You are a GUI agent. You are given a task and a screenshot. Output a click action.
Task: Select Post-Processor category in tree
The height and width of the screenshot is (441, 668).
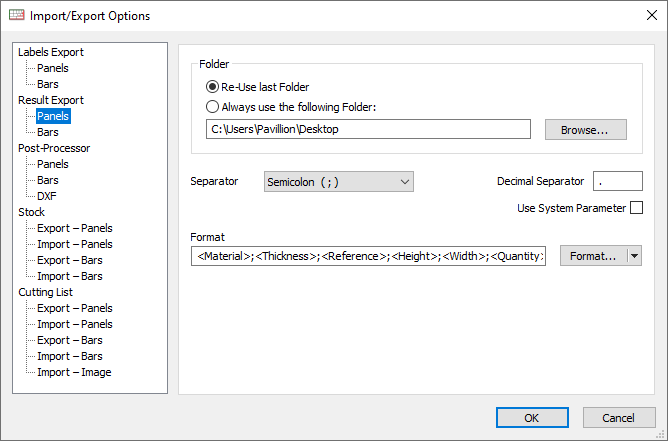point(54,148)
